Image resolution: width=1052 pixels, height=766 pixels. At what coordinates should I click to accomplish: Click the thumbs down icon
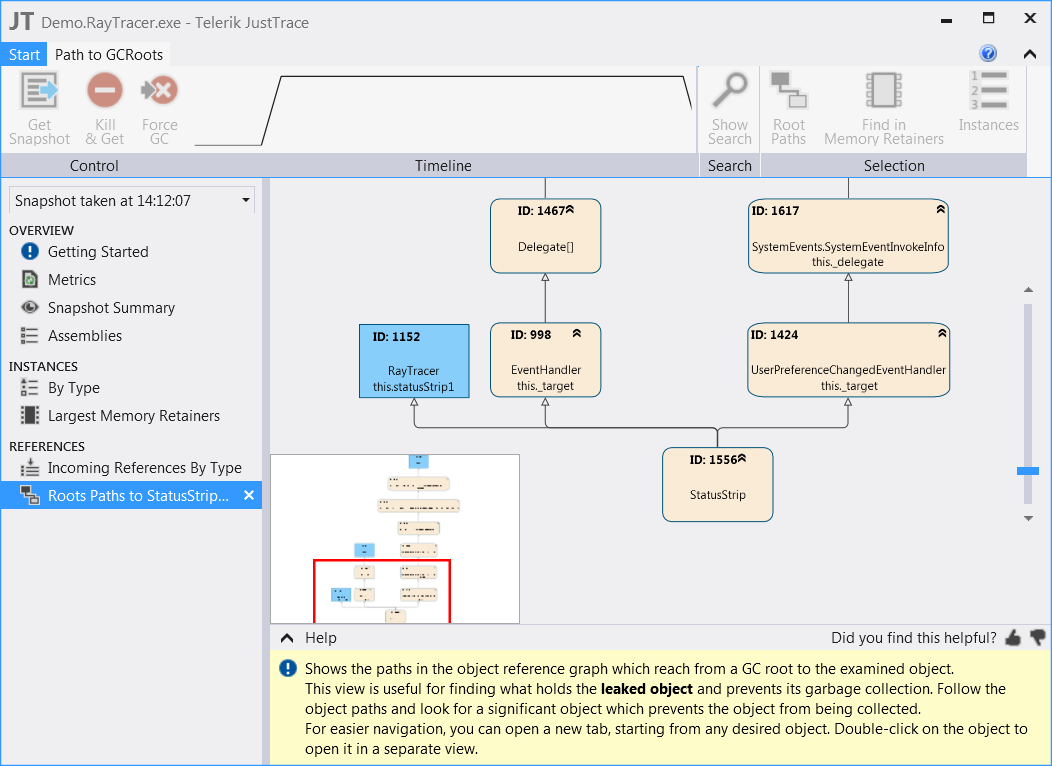pyautogui.click(x=1037, y=637)
